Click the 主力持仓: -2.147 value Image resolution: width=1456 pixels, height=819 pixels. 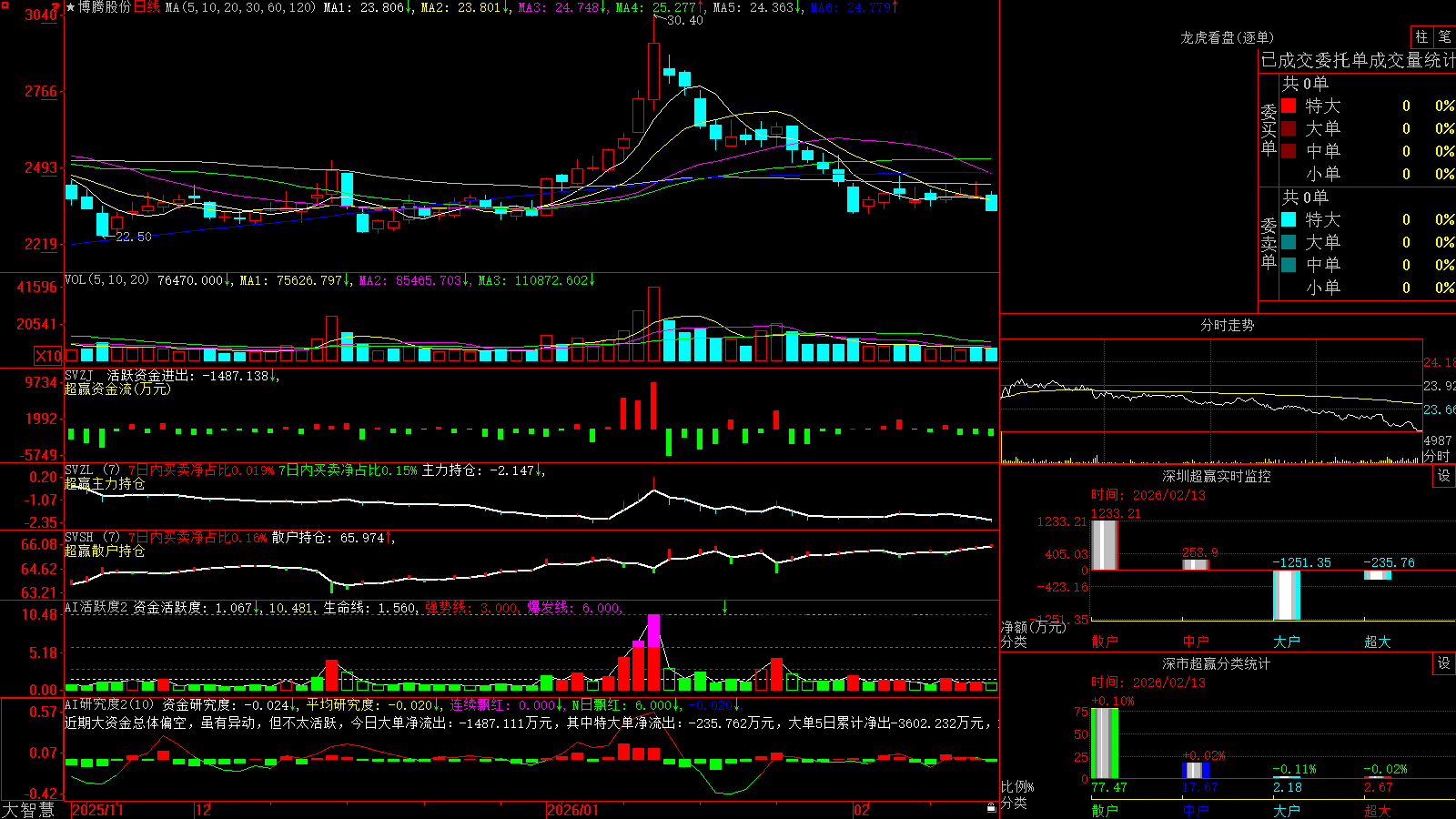point(482,470)
